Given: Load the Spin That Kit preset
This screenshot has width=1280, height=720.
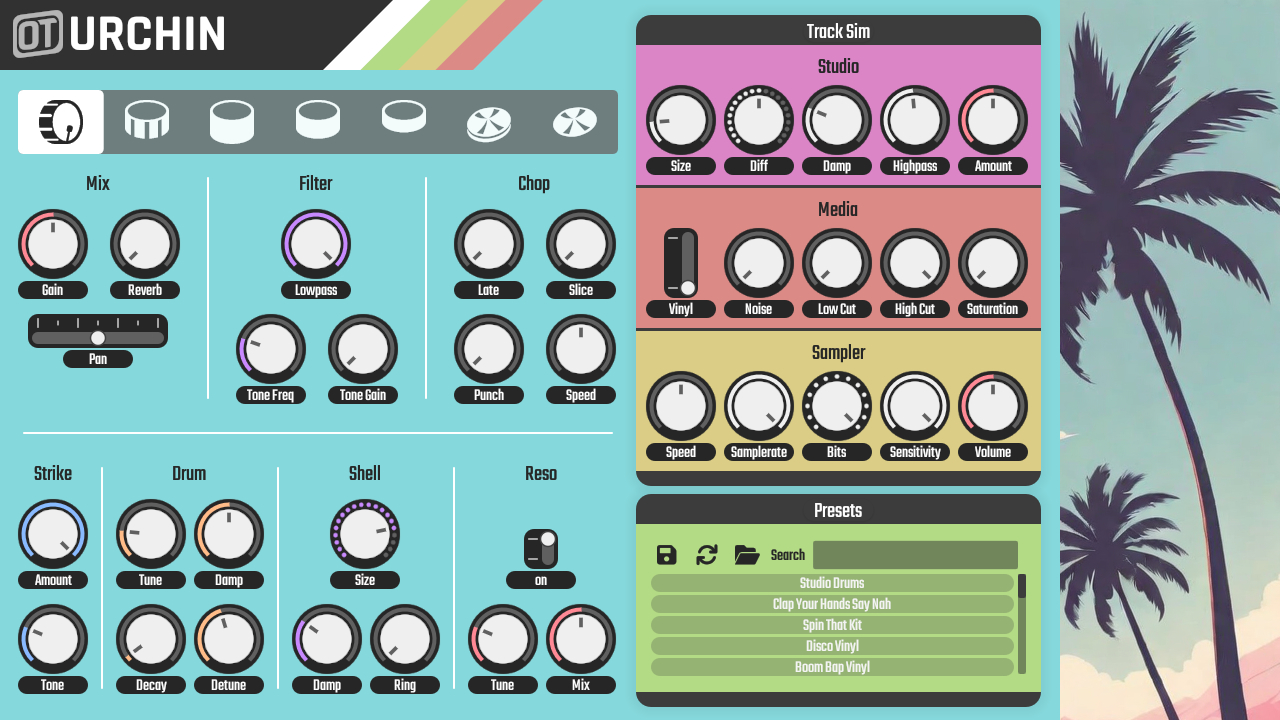Looking at the screenshot, I should (833, 625).
